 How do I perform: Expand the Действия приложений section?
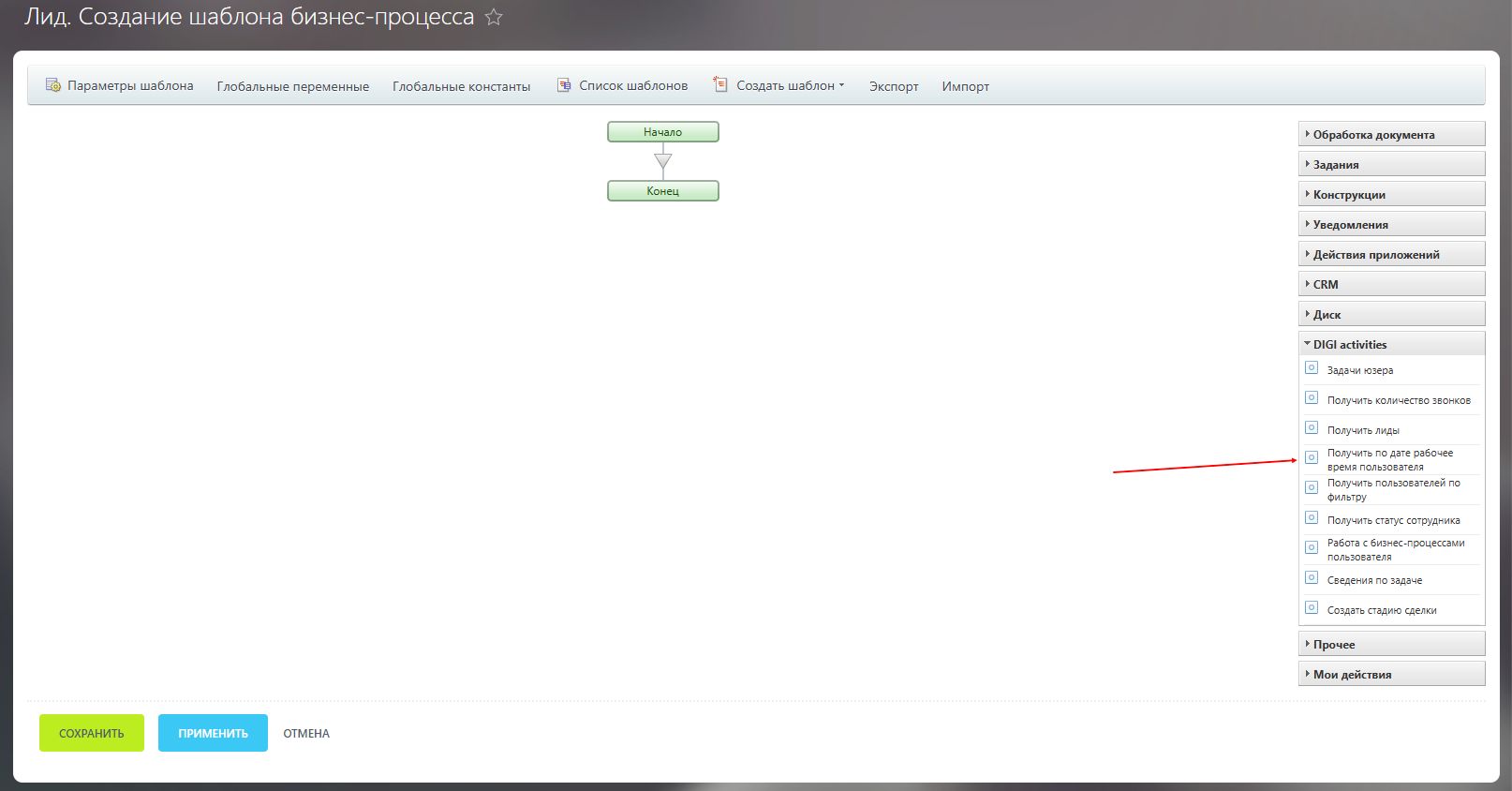click(x=1391, y=254)
